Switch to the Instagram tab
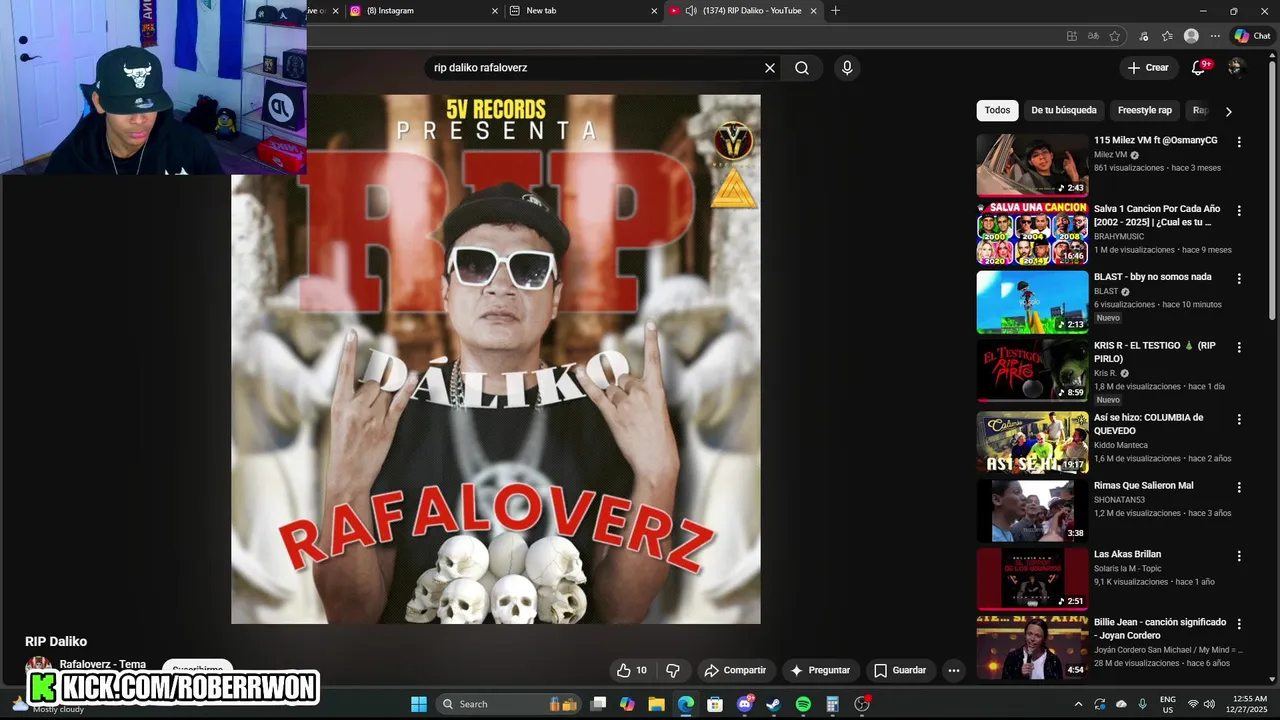 (424, 11)
